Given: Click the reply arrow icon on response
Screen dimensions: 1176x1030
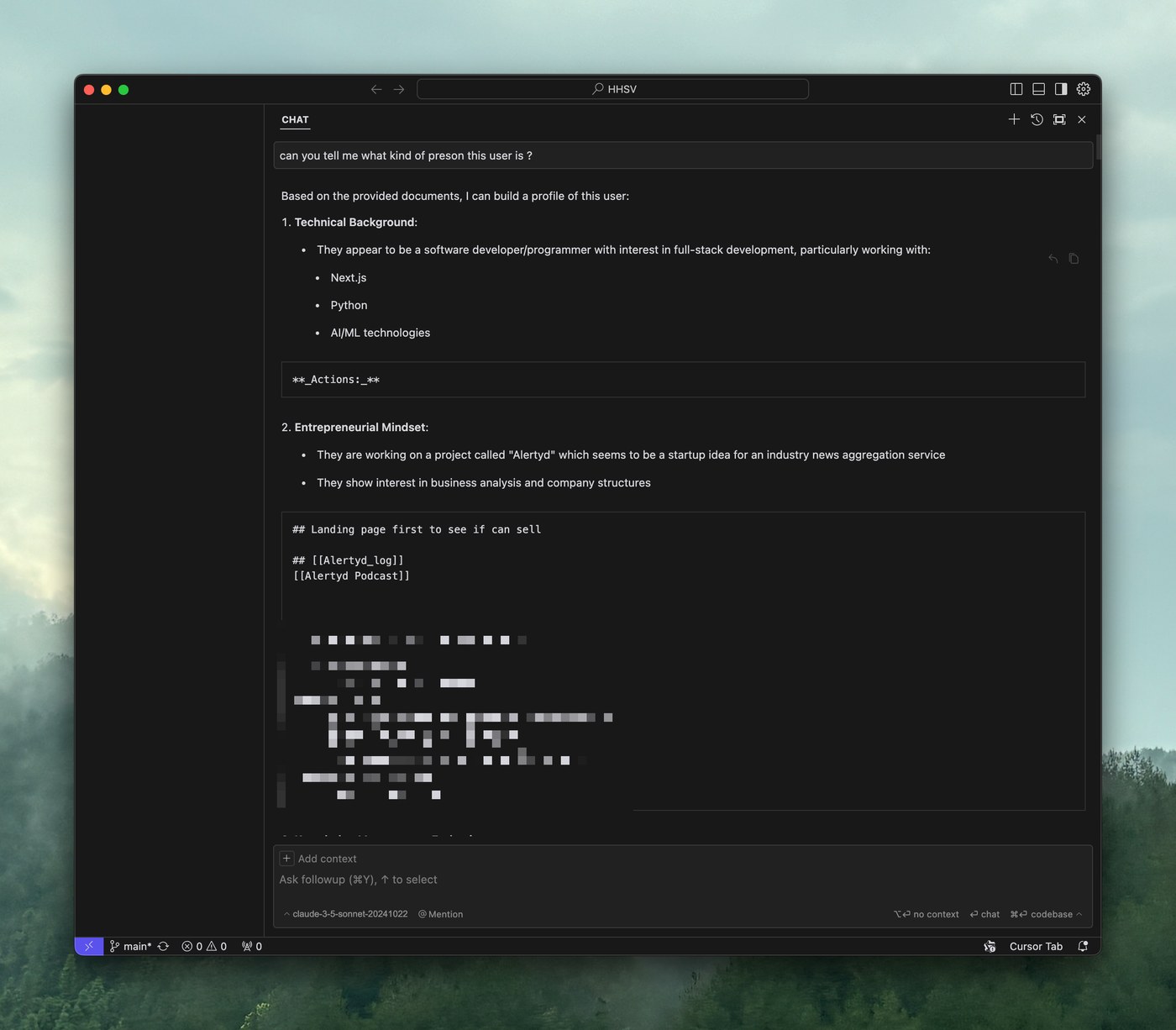Looking at the screenshot, I should (x=1053, y=259).
